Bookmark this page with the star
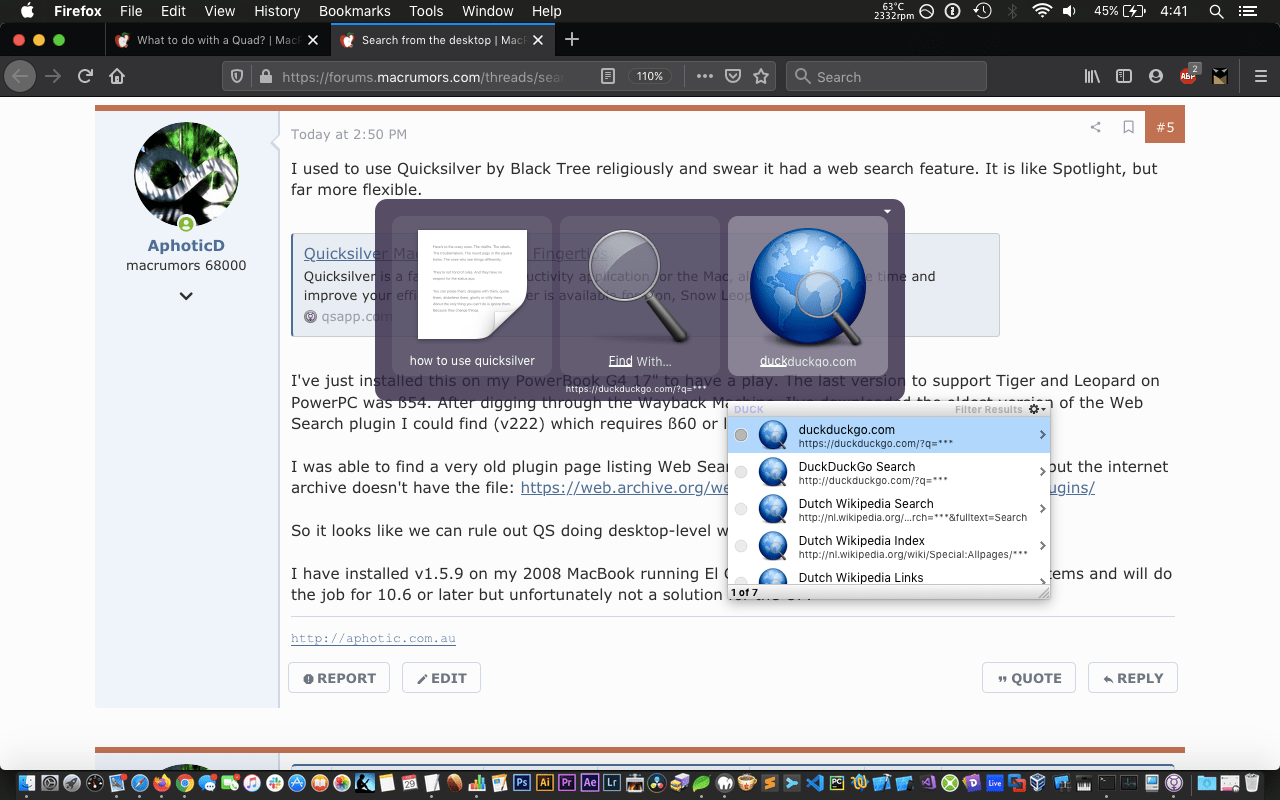Viewport: 1280px width, 800px height. [761, 76]
